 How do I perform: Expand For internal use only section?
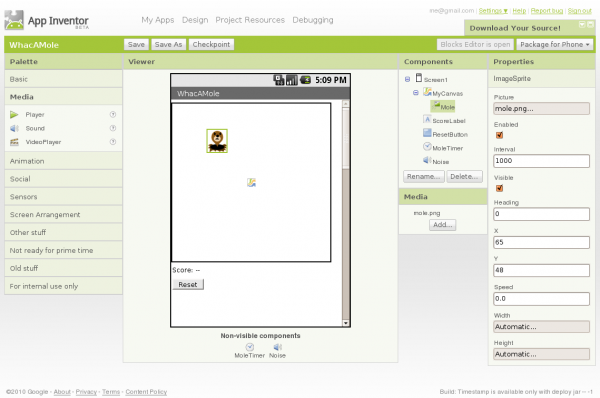(64, 286)
